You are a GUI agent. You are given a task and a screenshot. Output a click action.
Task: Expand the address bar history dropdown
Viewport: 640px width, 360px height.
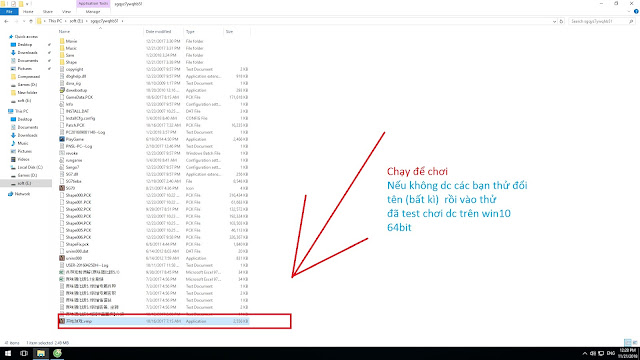(554, 21)
